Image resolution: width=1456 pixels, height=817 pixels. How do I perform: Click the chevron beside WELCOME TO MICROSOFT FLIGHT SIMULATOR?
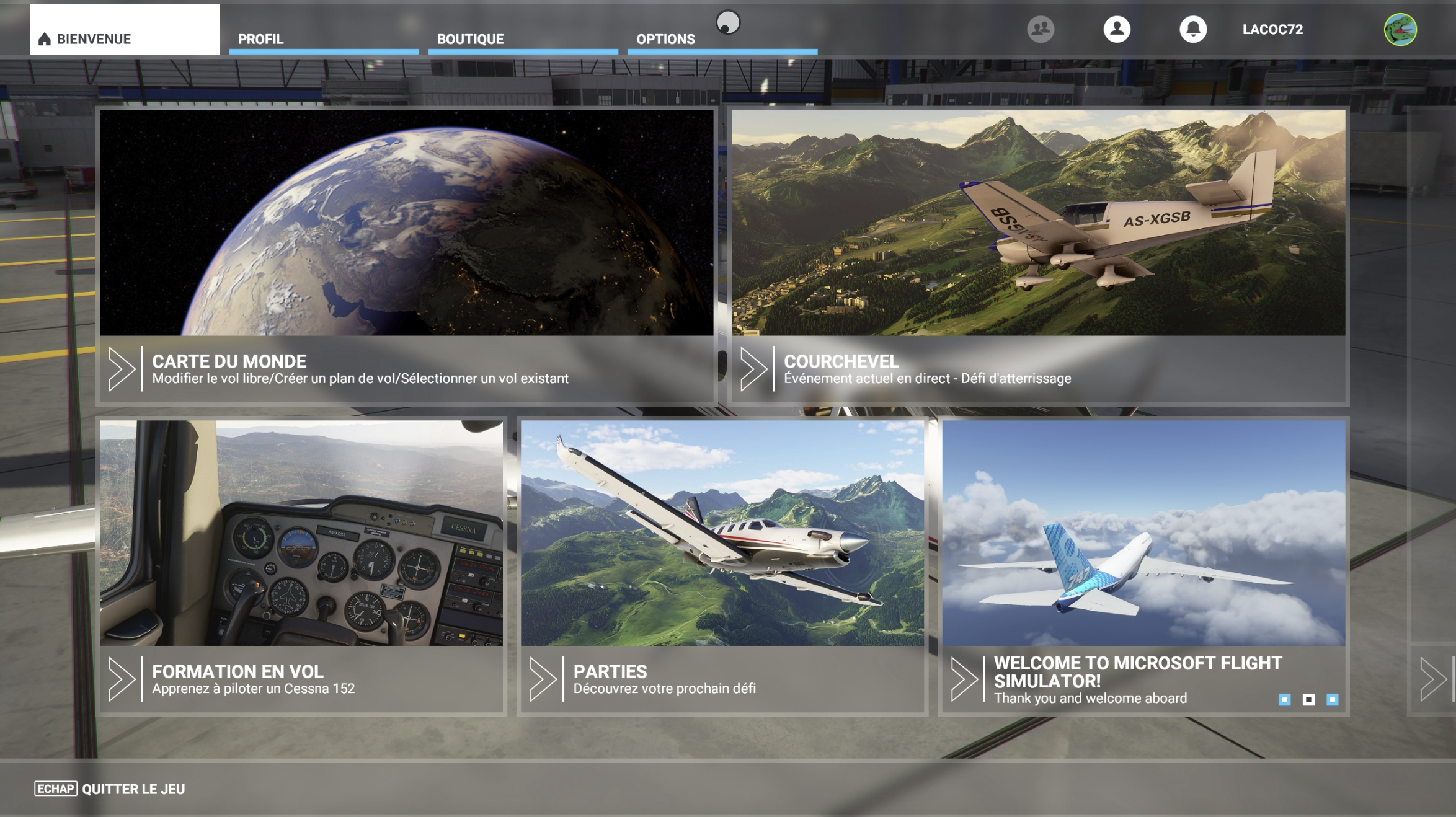(964, 679)
